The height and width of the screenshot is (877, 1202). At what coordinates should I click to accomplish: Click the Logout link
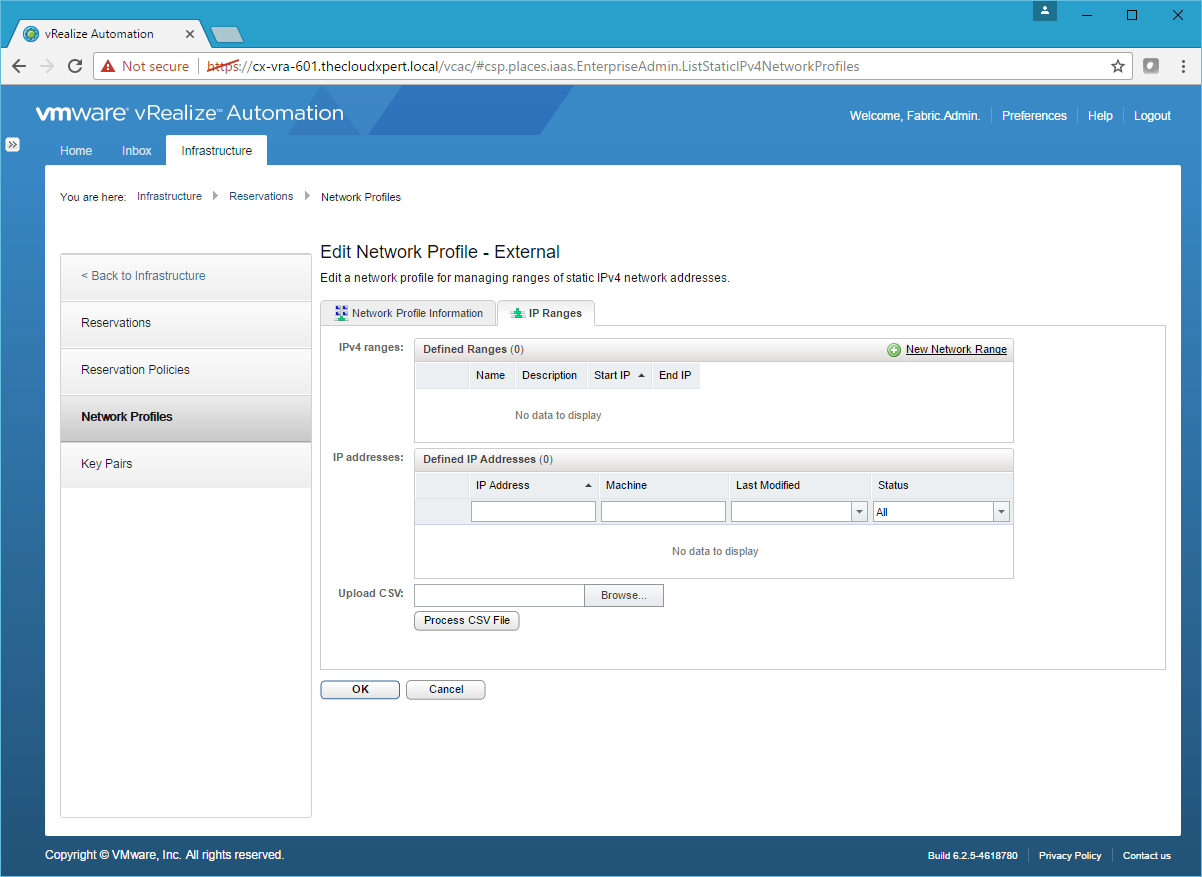coord(1152,116)
